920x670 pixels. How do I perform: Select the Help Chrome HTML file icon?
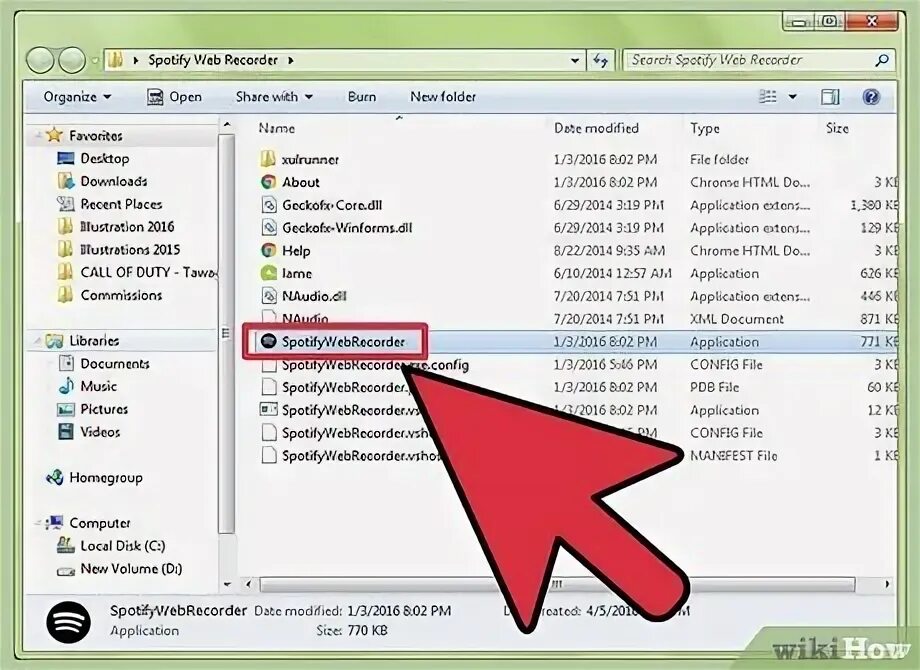[268, 251]
